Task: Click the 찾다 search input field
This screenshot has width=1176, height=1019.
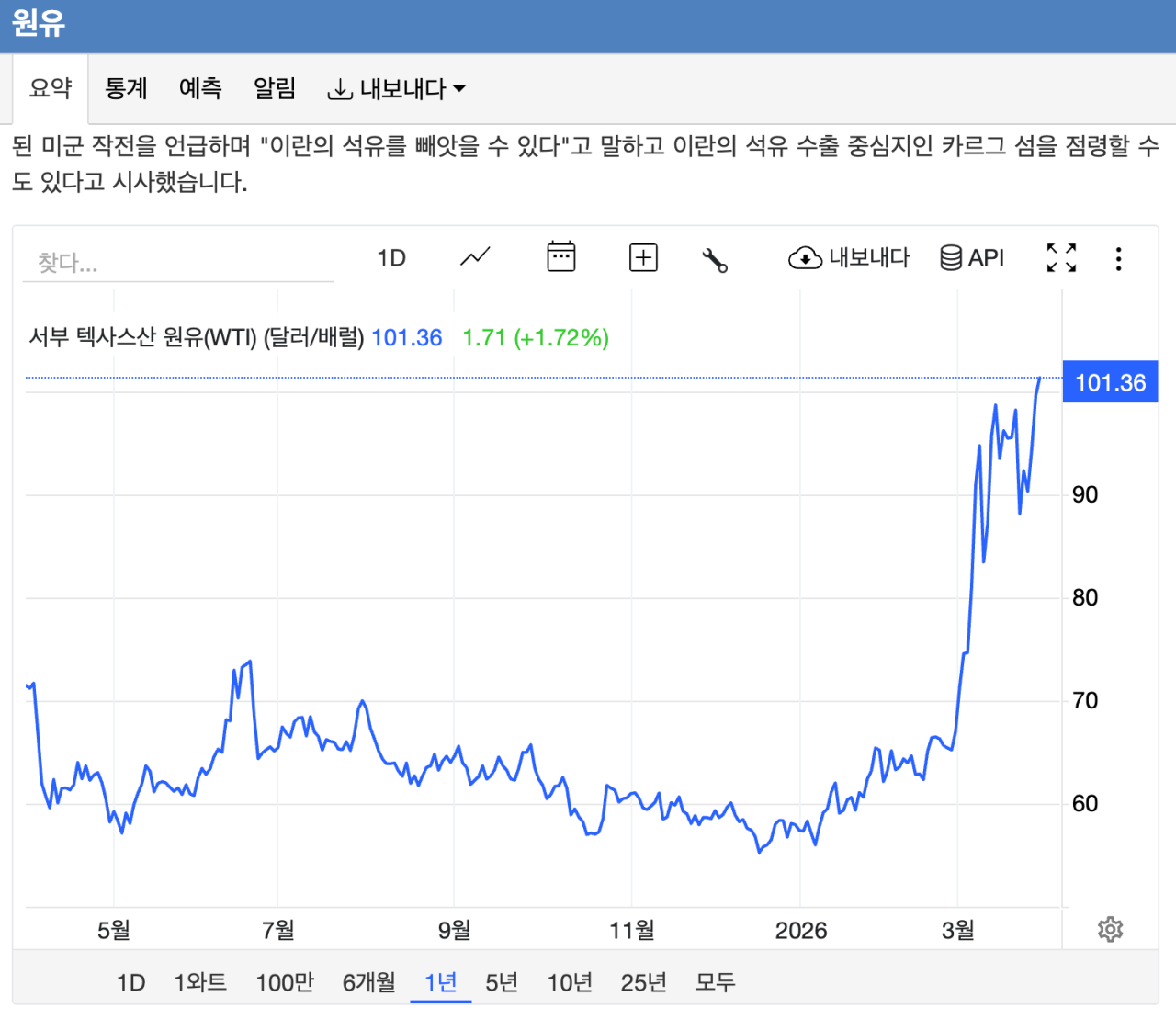Action: point(178,264)
